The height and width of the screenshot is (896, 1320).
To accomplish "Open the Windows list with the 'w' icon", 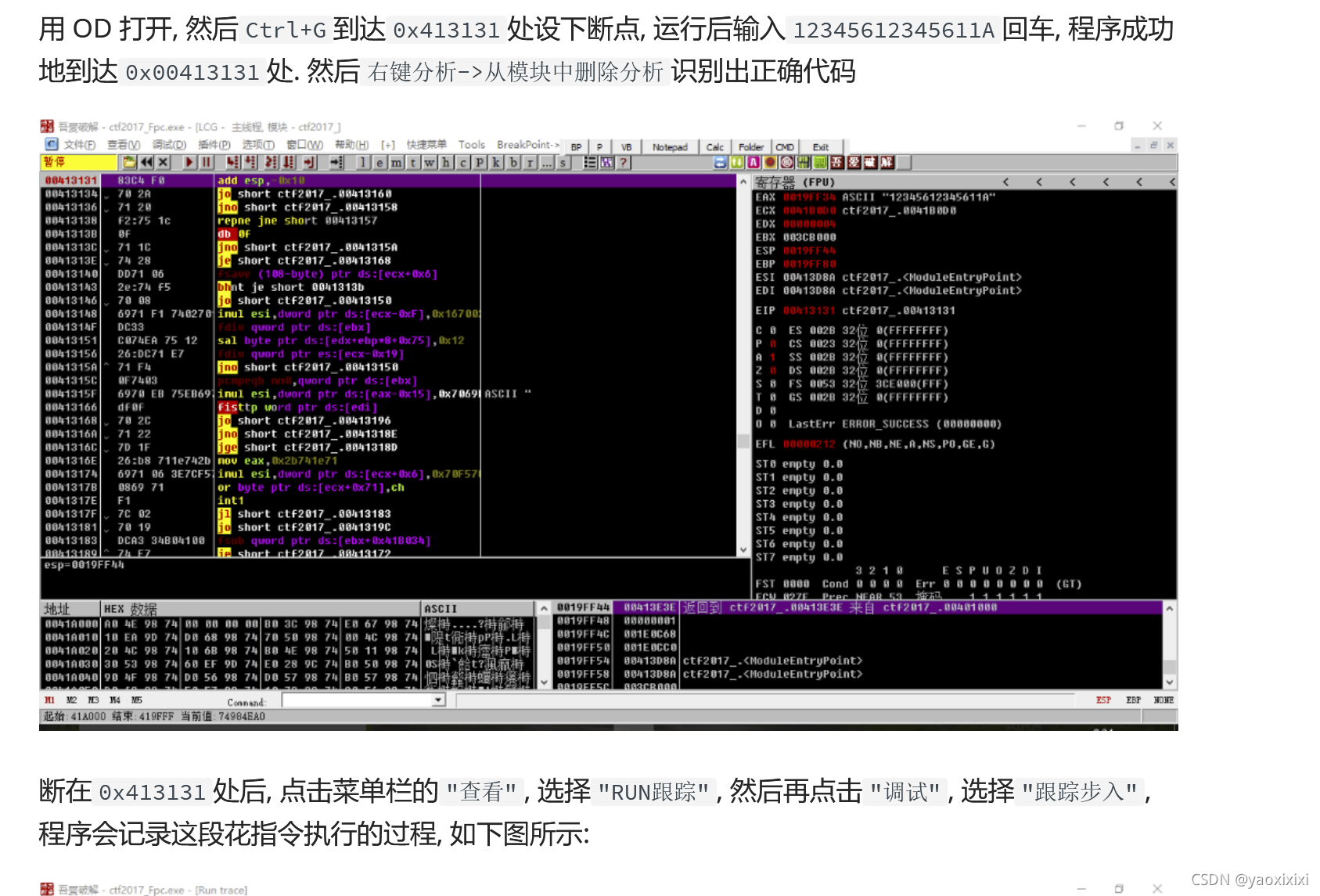I will (430, 162).
